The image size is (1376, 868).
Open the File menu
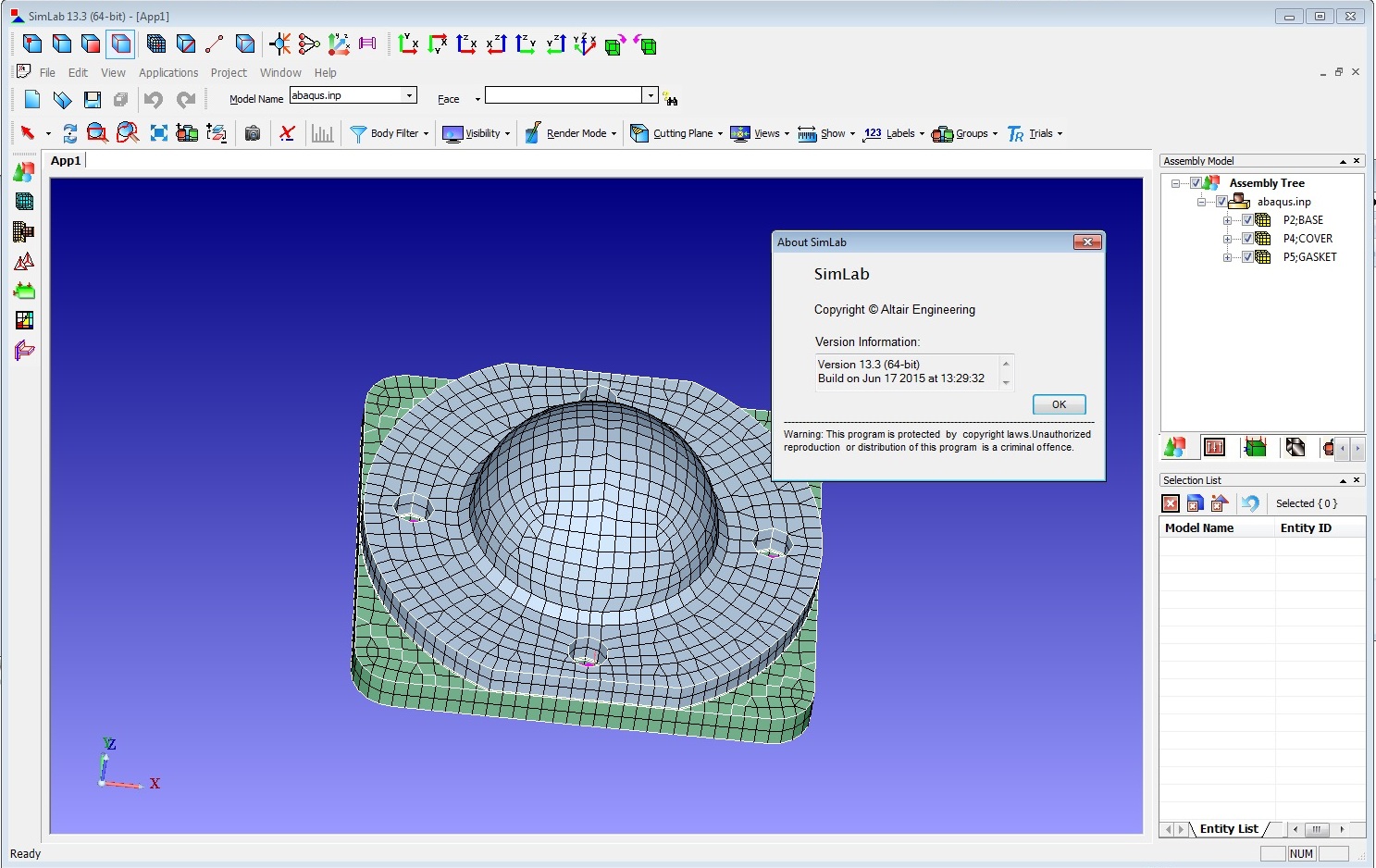[x=47, y=72]
